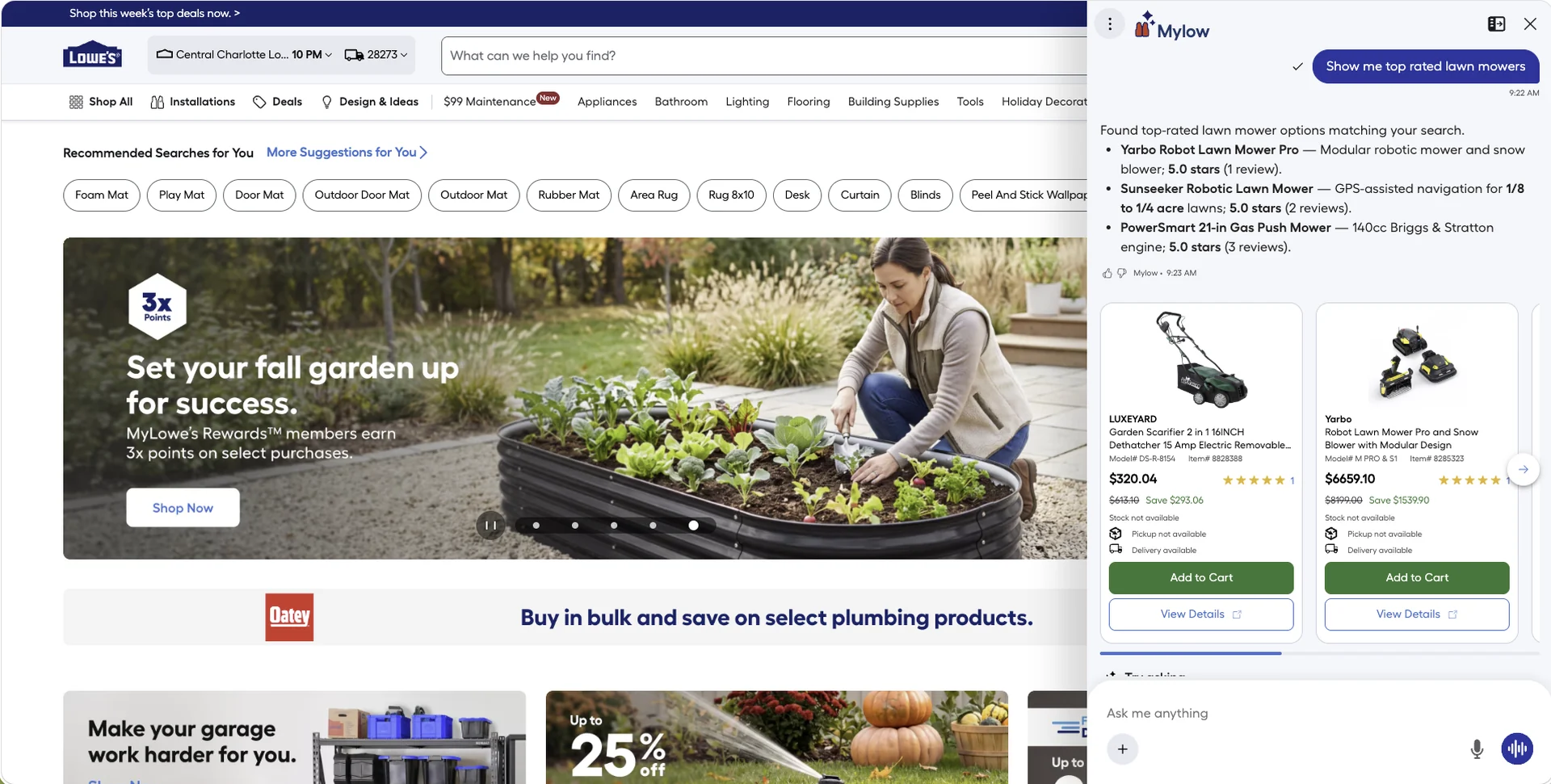Give thumbs up to Mylow response
Viewport: 1551px width, 784px height.
(x=1107, y=273)
